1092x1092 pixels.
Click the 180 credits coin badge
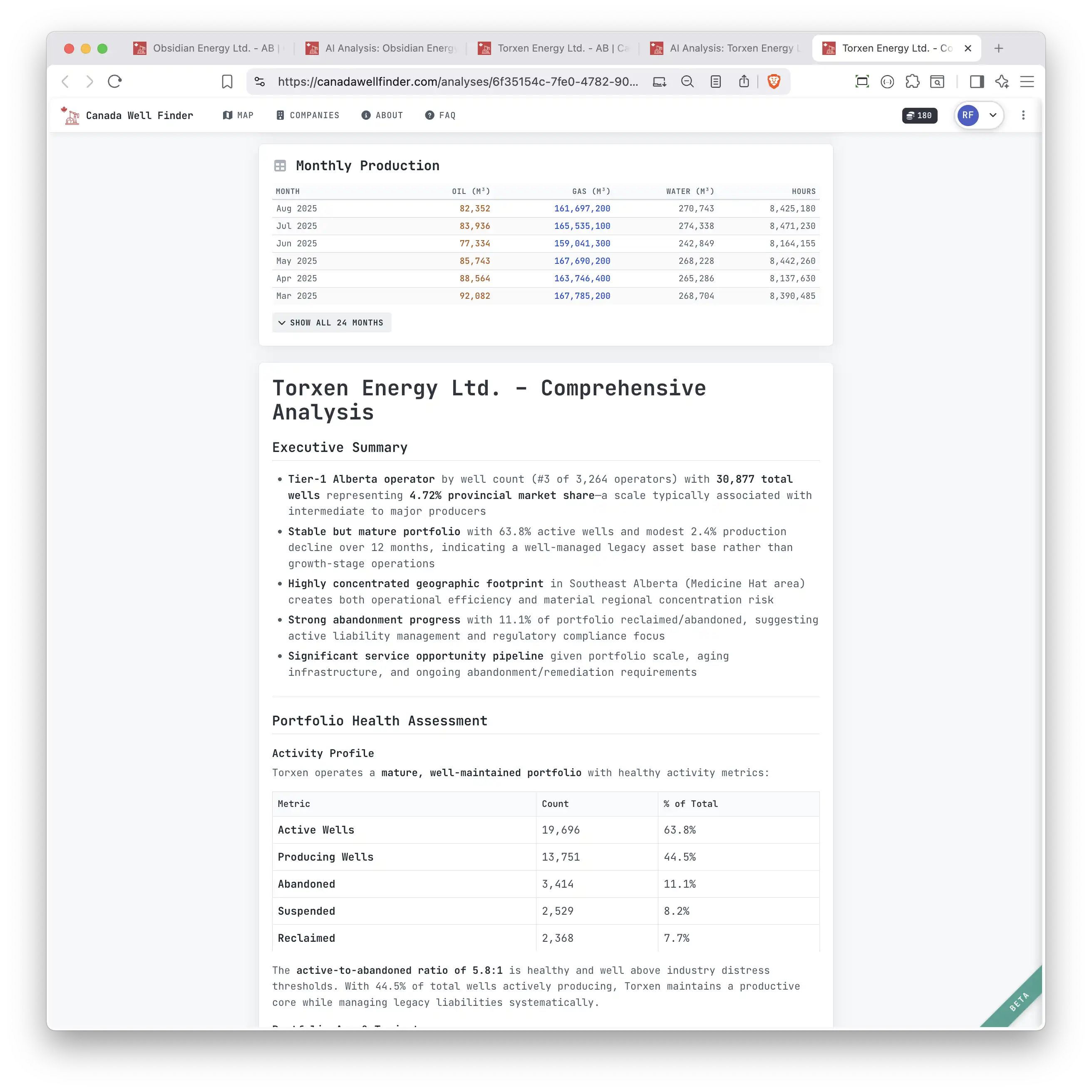click(x=919, y=115)
